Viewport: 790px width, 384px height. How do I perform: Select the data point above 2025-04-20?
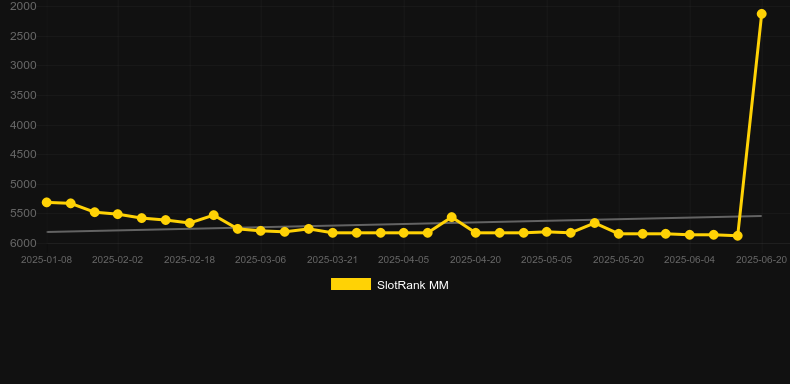click(x=476, y=233)
